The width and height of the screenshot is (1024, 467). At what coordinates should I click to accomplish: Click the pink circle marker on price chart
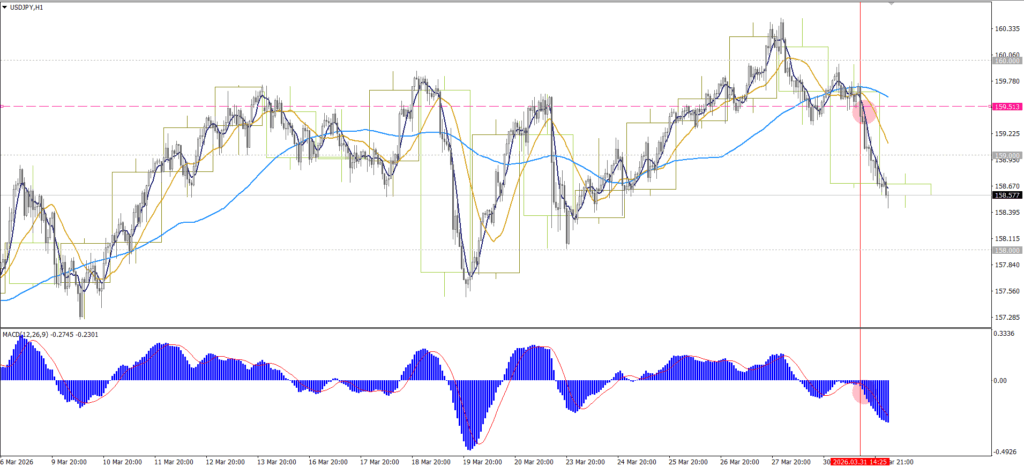864,111
